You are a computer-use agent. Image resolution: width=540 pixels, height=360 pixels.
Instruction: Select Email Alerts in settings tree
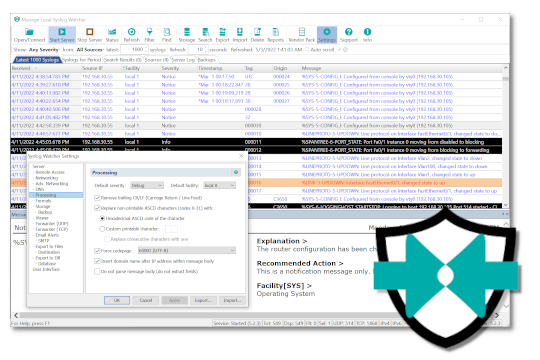click(47, 235)
